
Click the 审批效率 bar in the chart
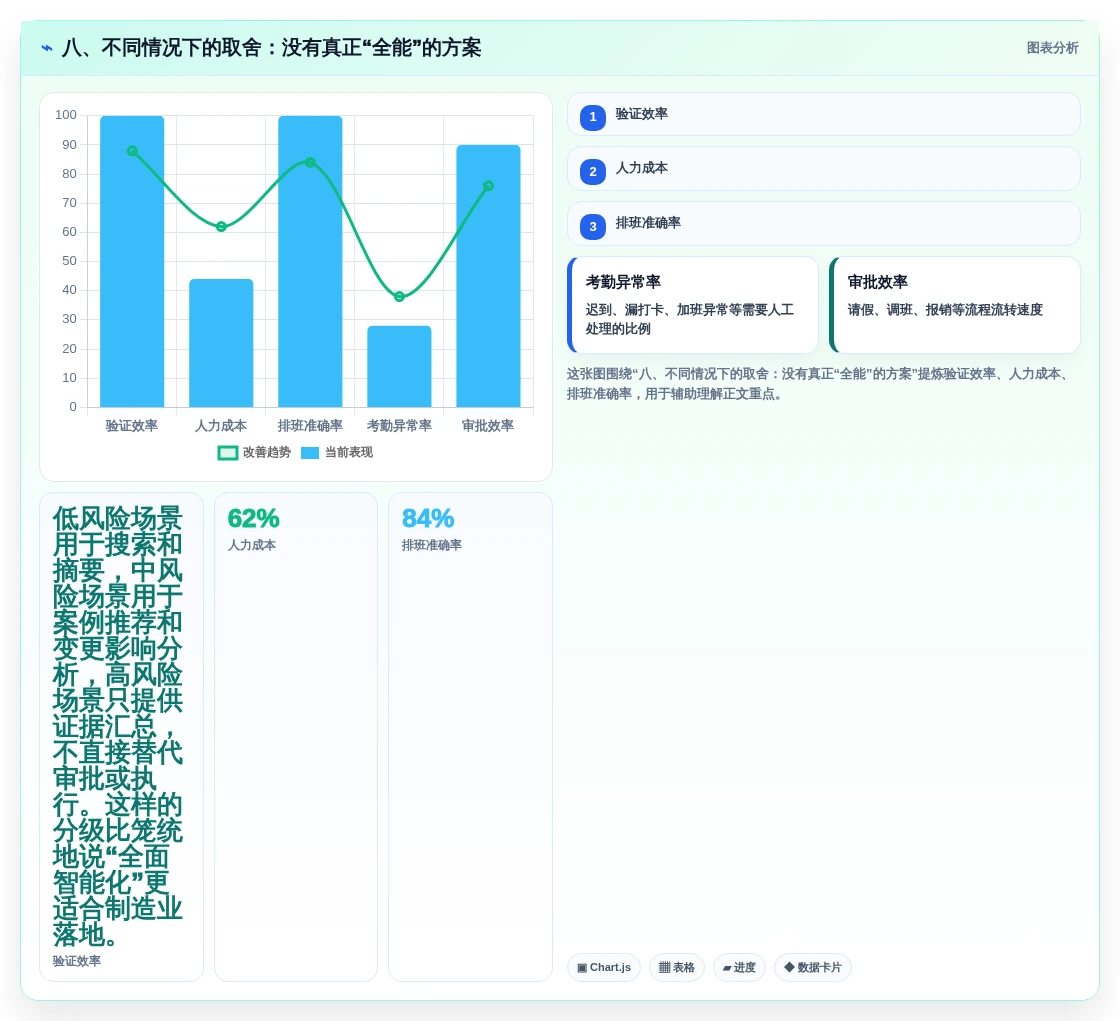489,276
